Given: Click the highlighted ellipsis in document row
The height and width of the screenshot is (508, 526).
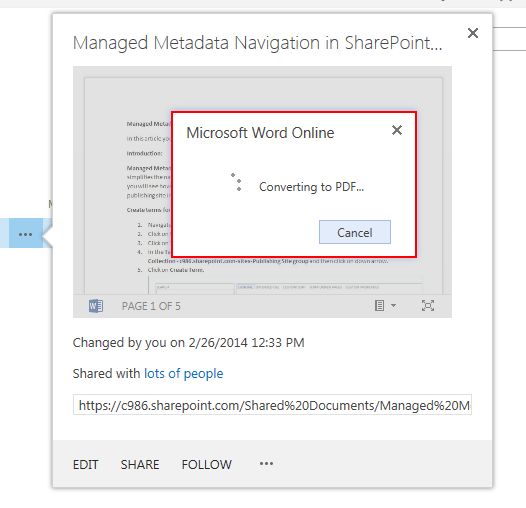Looking at the screenshot, I should pos(25,234).
